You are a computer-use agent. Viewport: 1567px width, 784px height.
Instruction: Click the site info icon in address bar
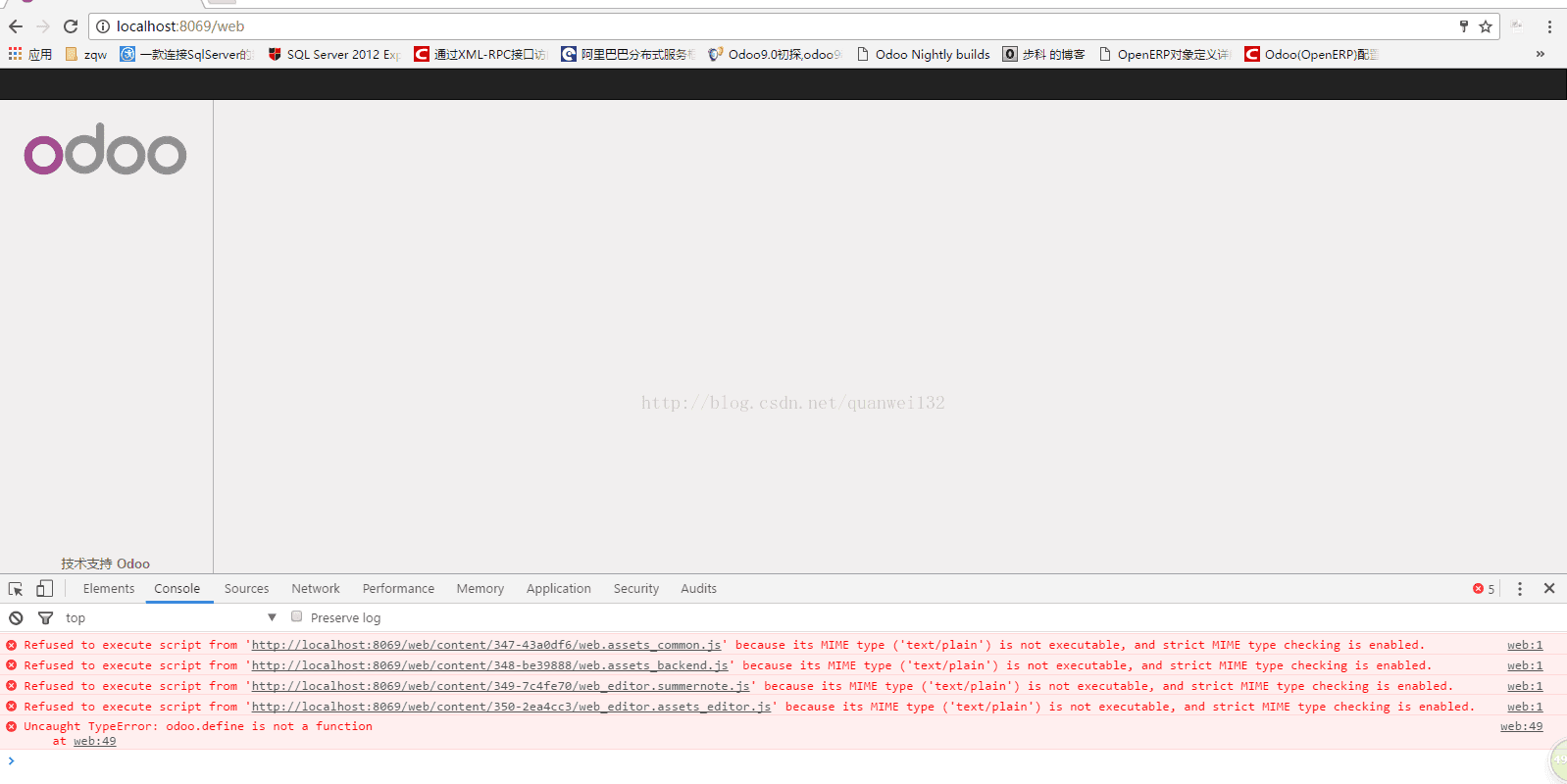click(103, 26)
